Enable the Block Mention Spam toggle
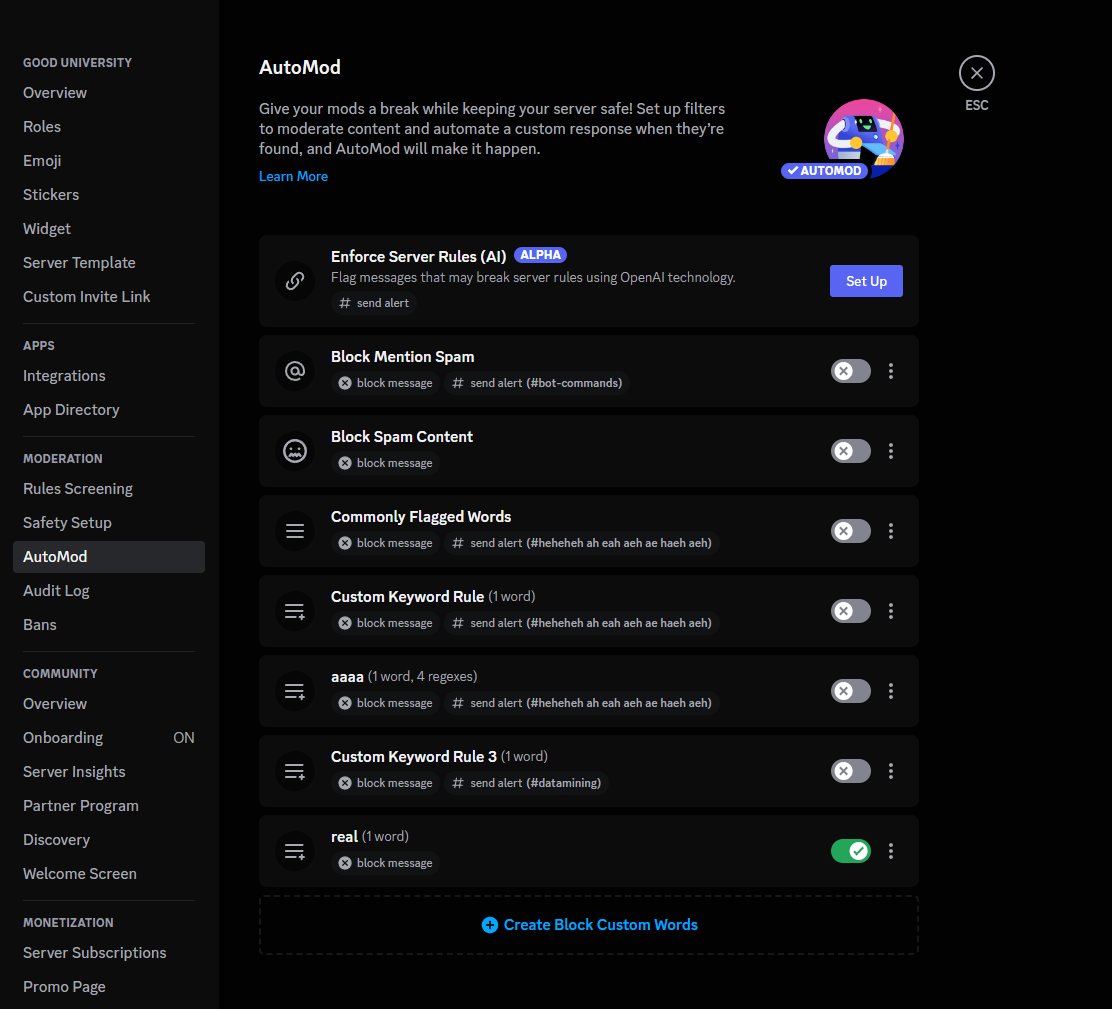 coord(850,371)
